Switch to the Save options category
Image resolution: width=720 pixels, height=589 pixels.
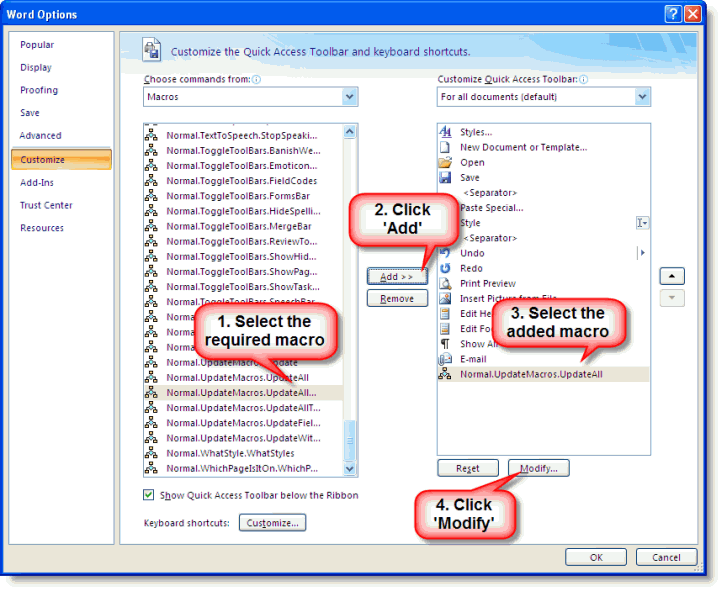click(30, 113)
